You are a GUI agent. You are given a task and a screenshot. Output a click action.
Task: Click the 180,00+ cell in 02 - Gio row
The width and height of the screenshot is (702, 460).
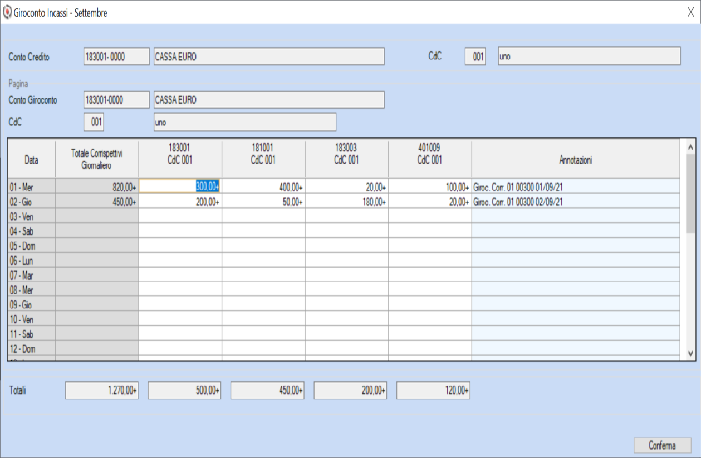click(347, 202)
